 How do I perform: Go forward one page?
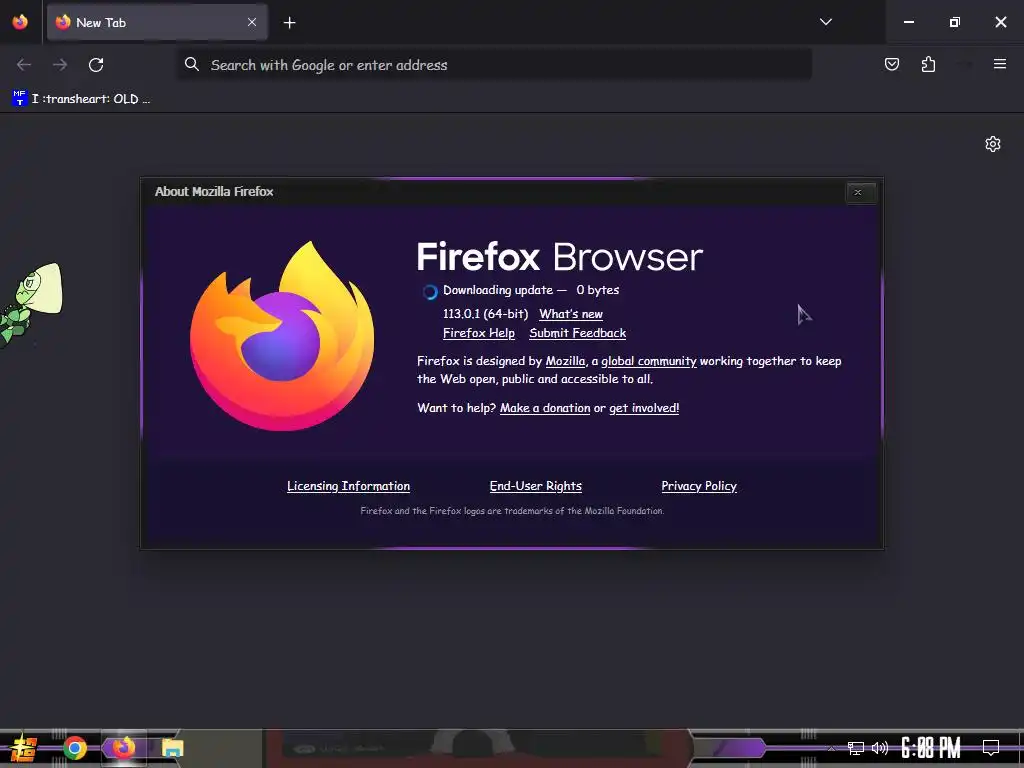(60, 65)
